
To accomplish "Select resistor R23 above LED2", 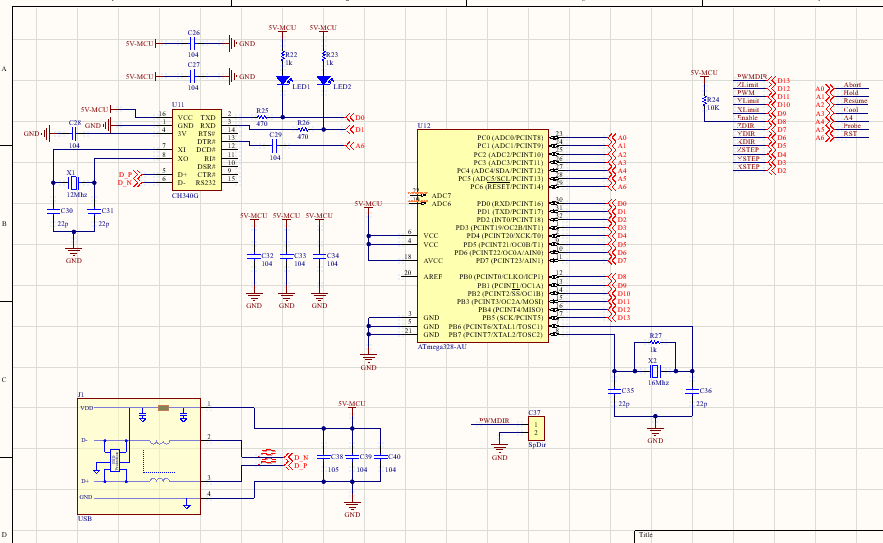I will [324, 55].
